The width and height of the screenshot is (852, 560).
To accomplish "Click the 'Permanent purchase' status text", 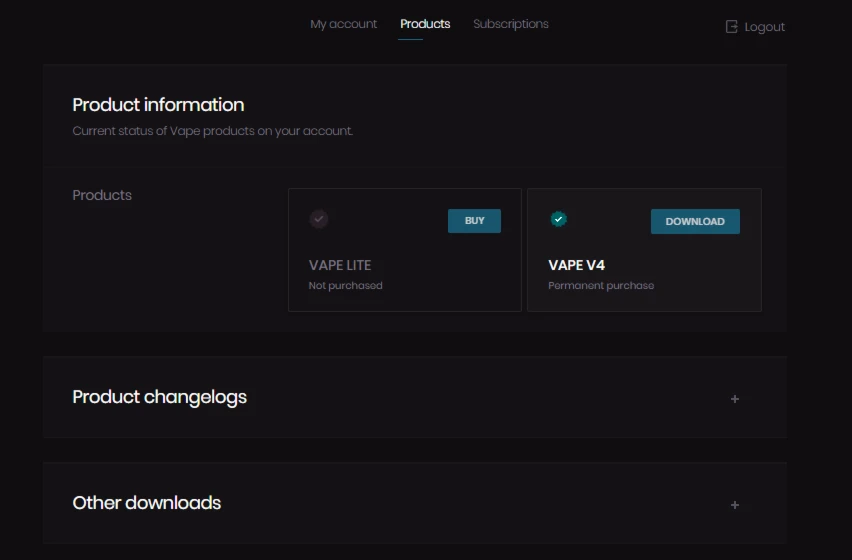I will 601,286.
